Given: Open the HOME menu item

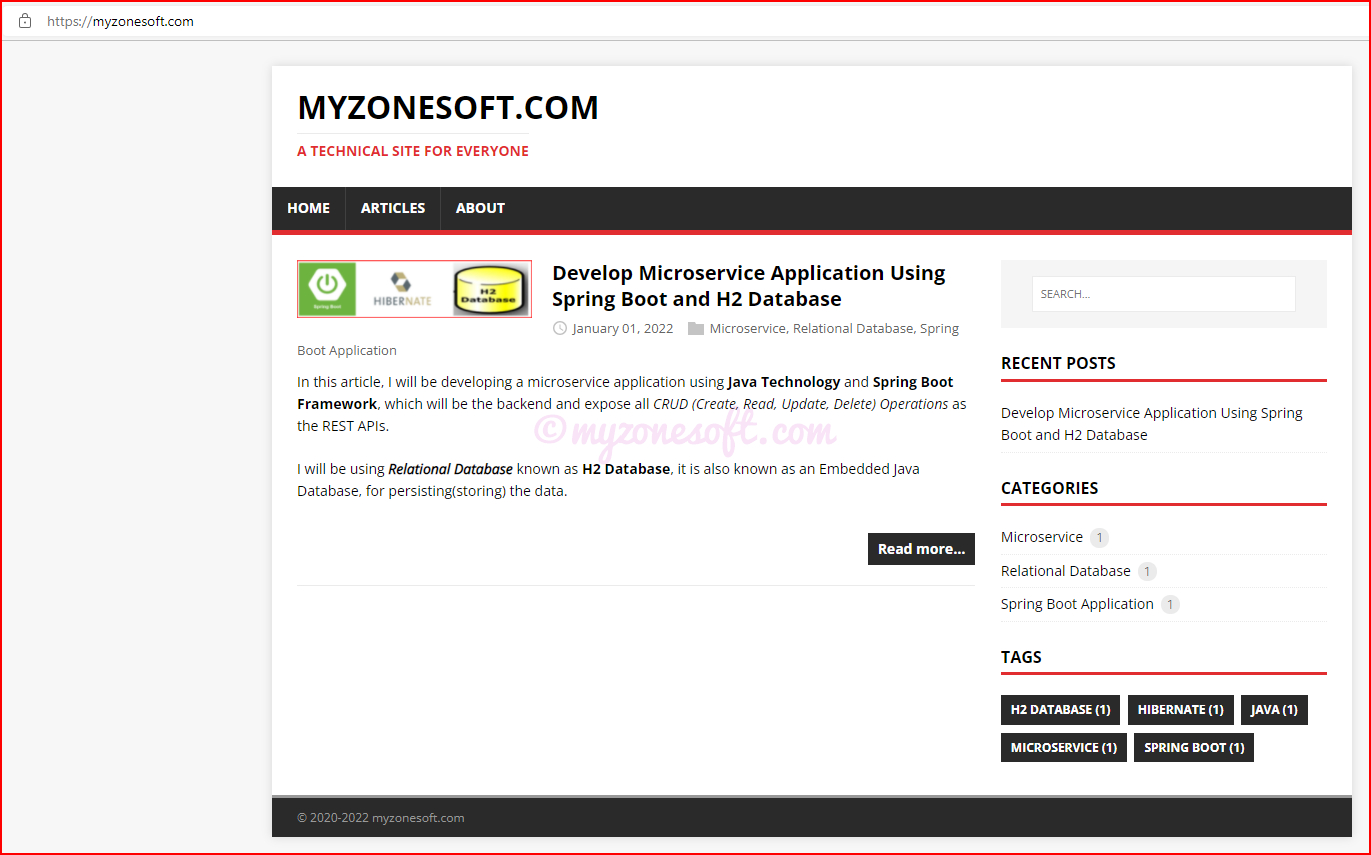Looking at the screenshot, I should [x=308, y=208].
